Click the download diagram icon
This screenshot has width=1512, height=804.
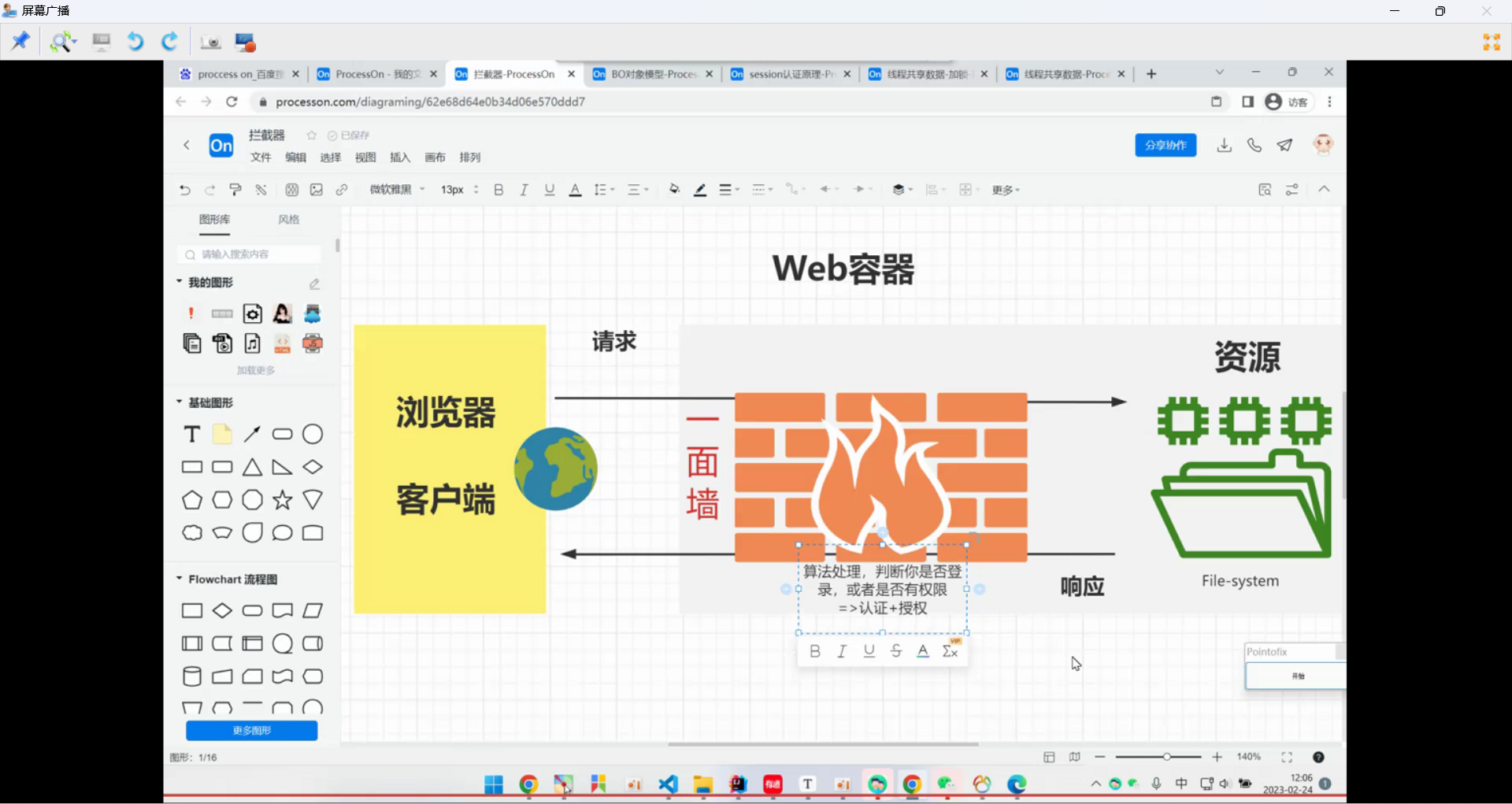tap(1224, 146)
